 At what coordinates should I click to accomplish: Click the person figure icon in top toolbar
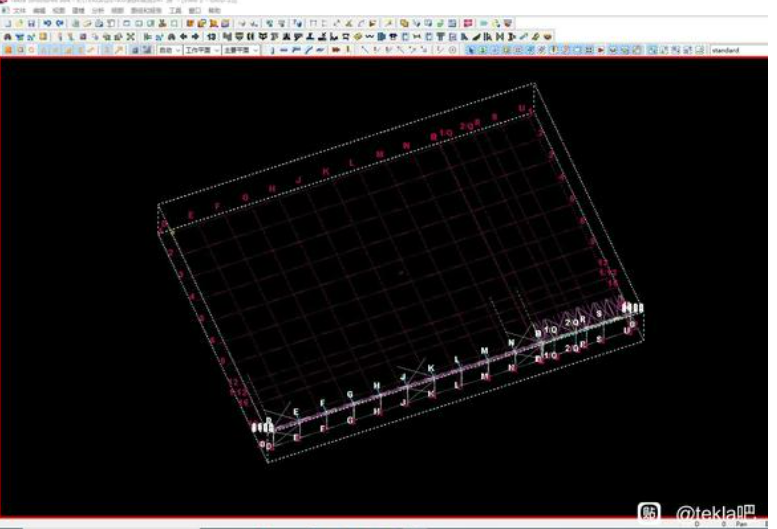pyautogui.click(x=162, y=23)
